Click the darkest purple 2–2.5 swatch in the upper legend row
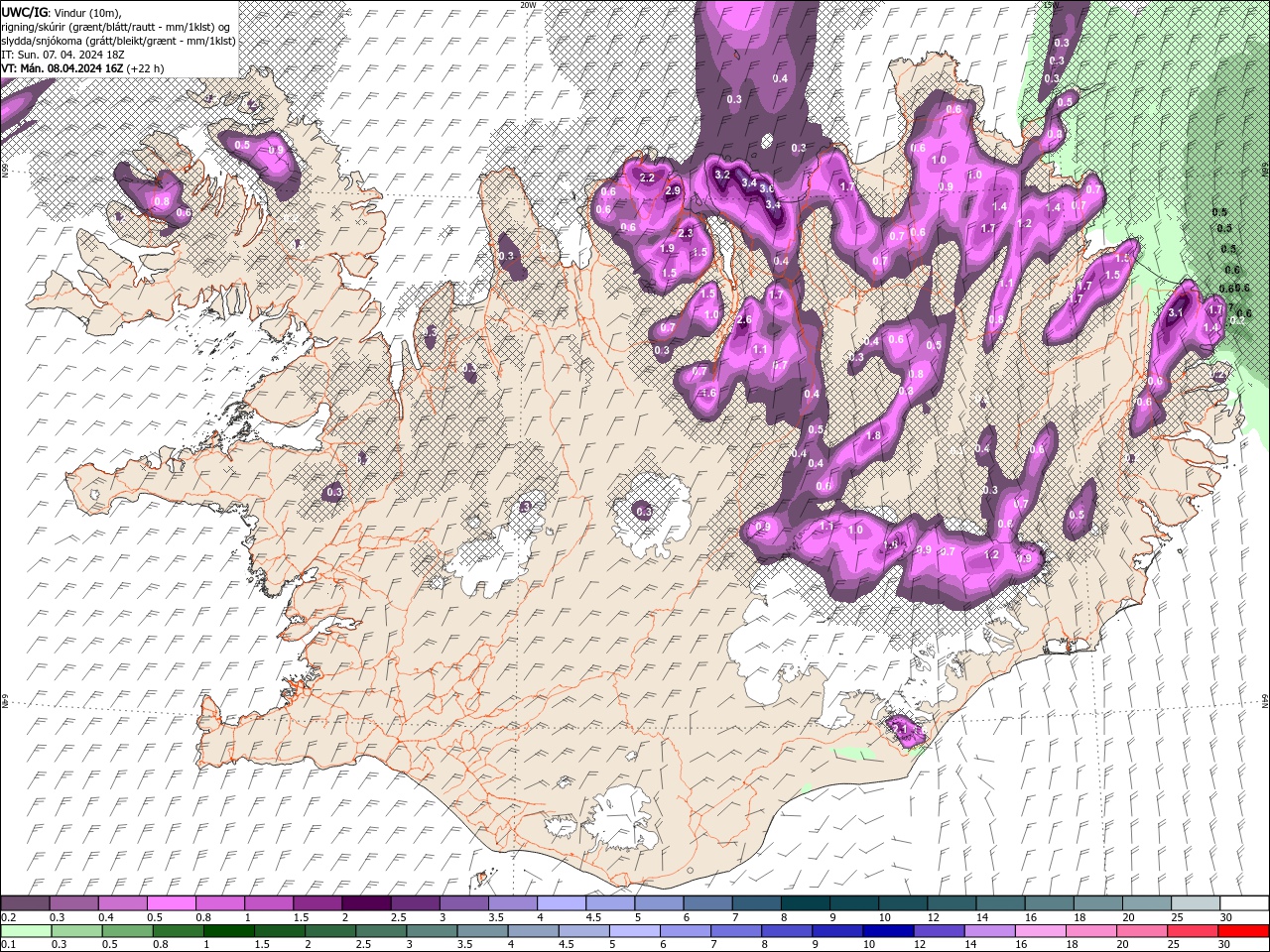Image resolution: width=1270 pixels, height=952 pixels. (365, 903)
